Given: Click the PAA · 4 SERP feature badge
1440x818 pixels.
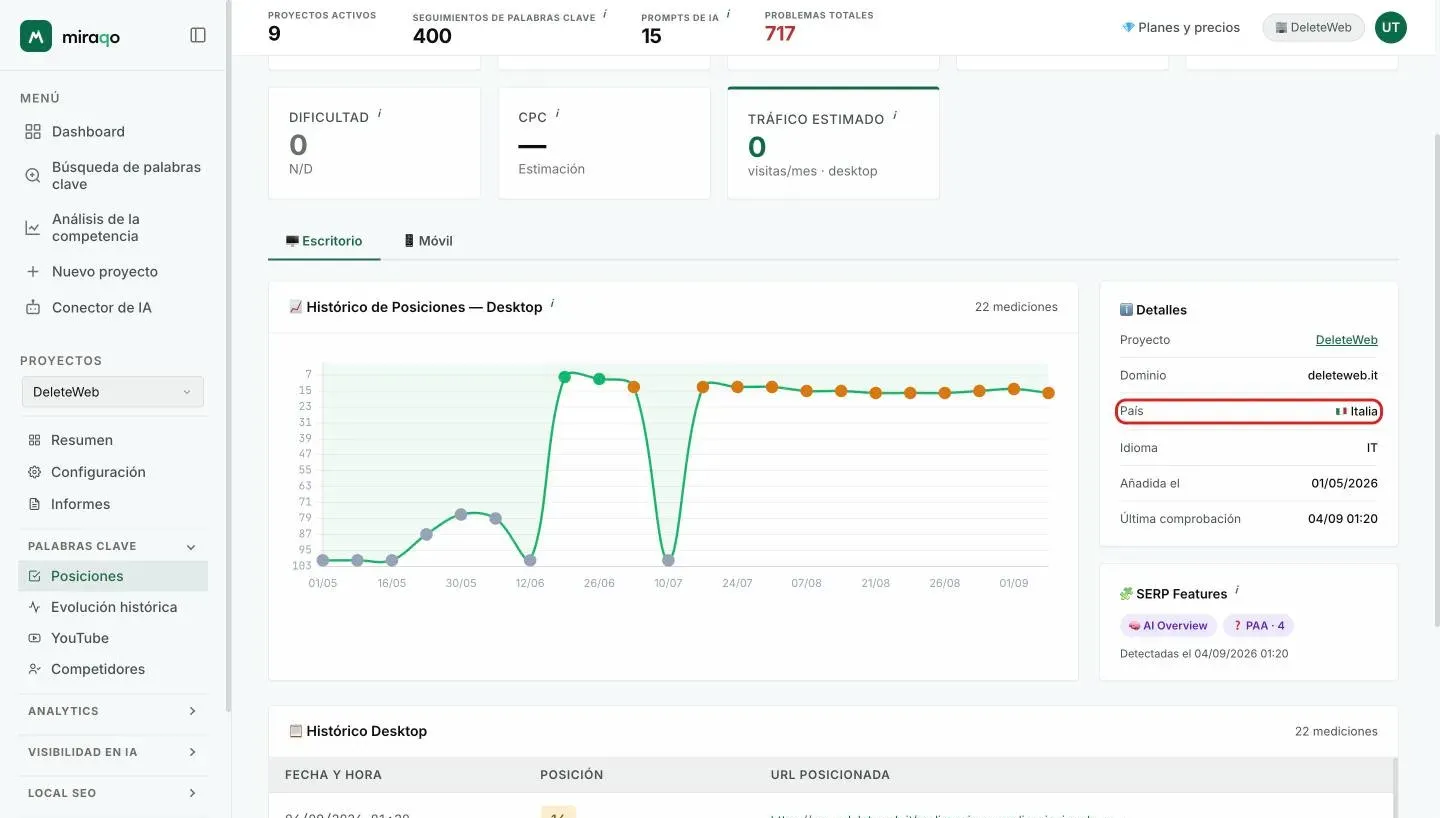Looking at the screenshot, I should point(1258,626).
